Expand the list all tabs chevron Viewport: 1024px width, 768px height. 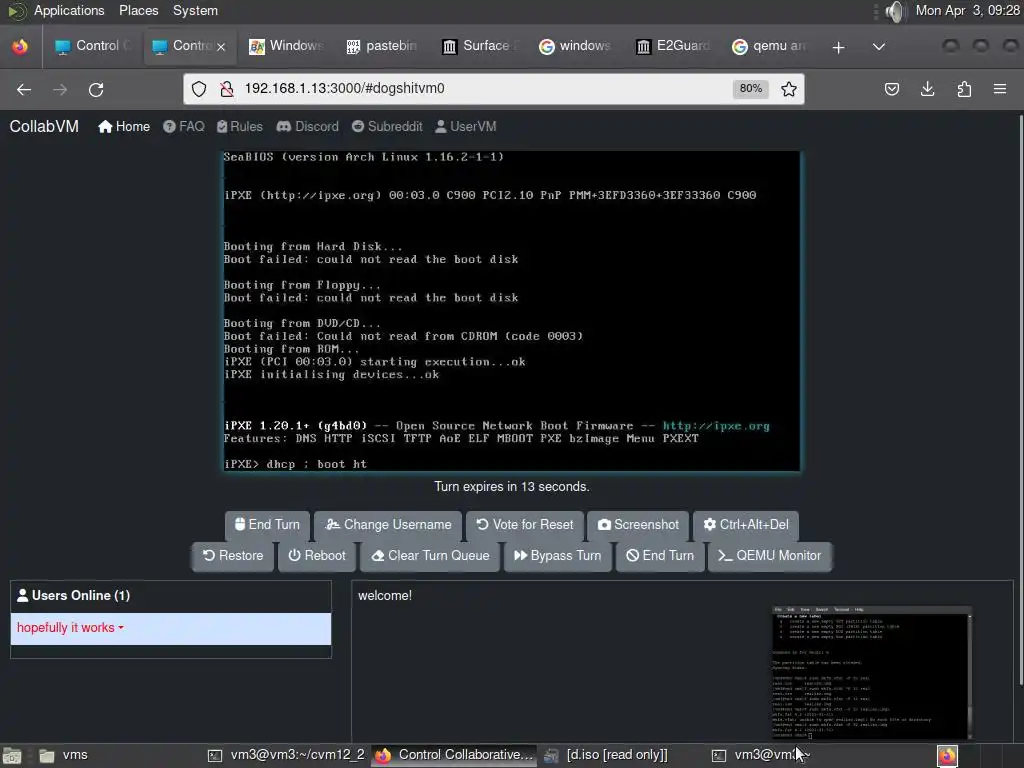[x=879, y=47]
